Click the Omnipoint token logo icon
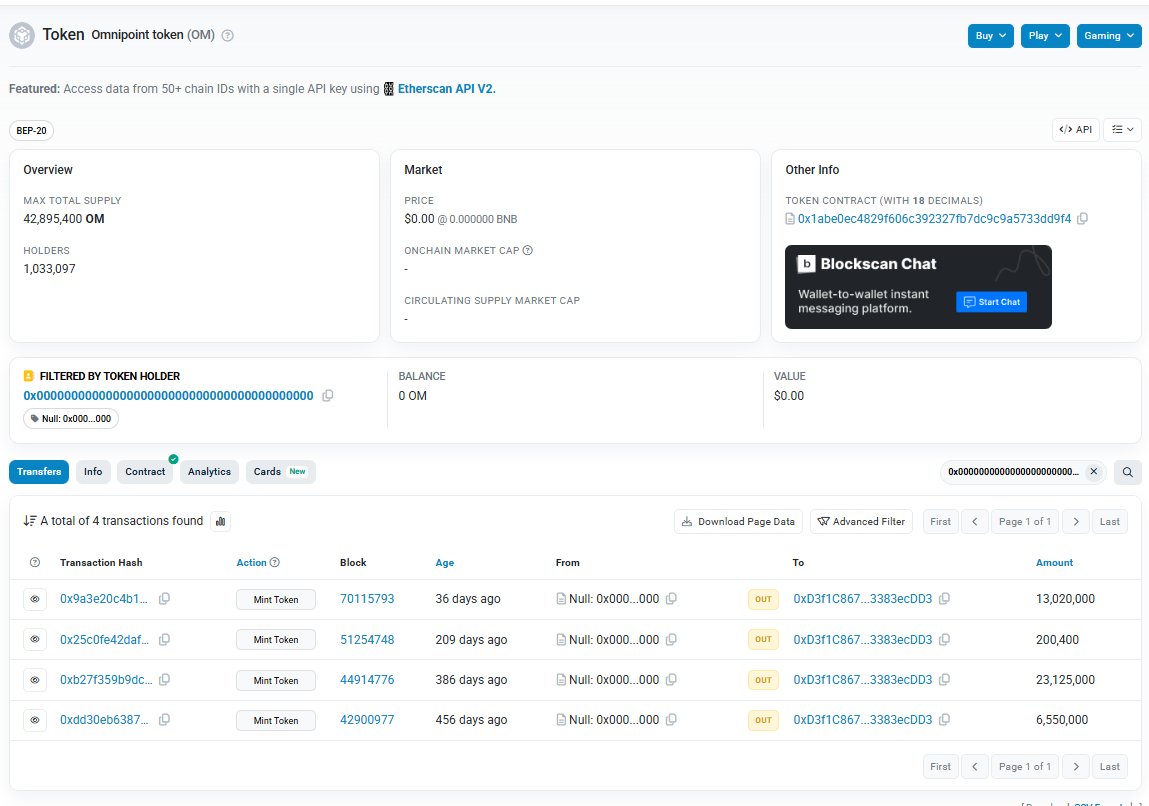 [x=22, y=35]
